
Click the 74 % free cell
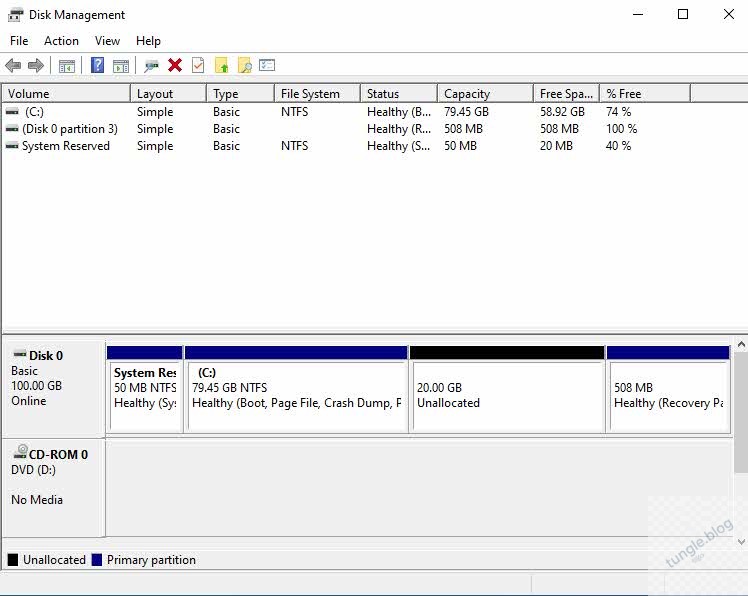coord(619,112)
